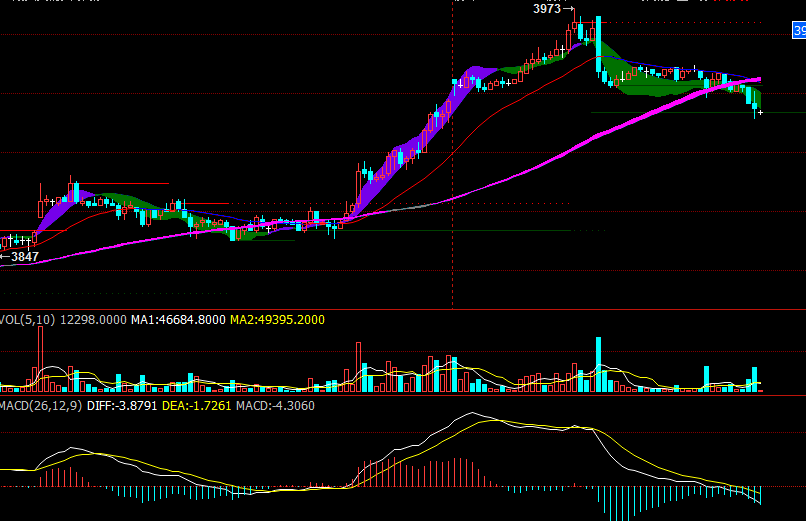
Task: Click the last candlestick on the chart
Action: (761, 112)
